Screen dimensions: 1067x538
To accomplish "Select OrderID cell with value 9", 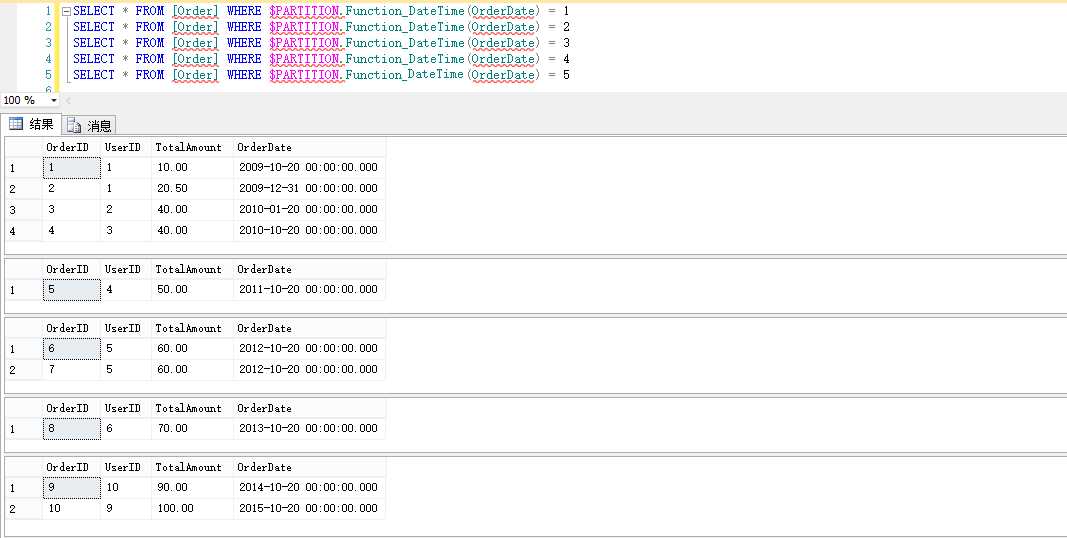I will [x=71, y=488].
